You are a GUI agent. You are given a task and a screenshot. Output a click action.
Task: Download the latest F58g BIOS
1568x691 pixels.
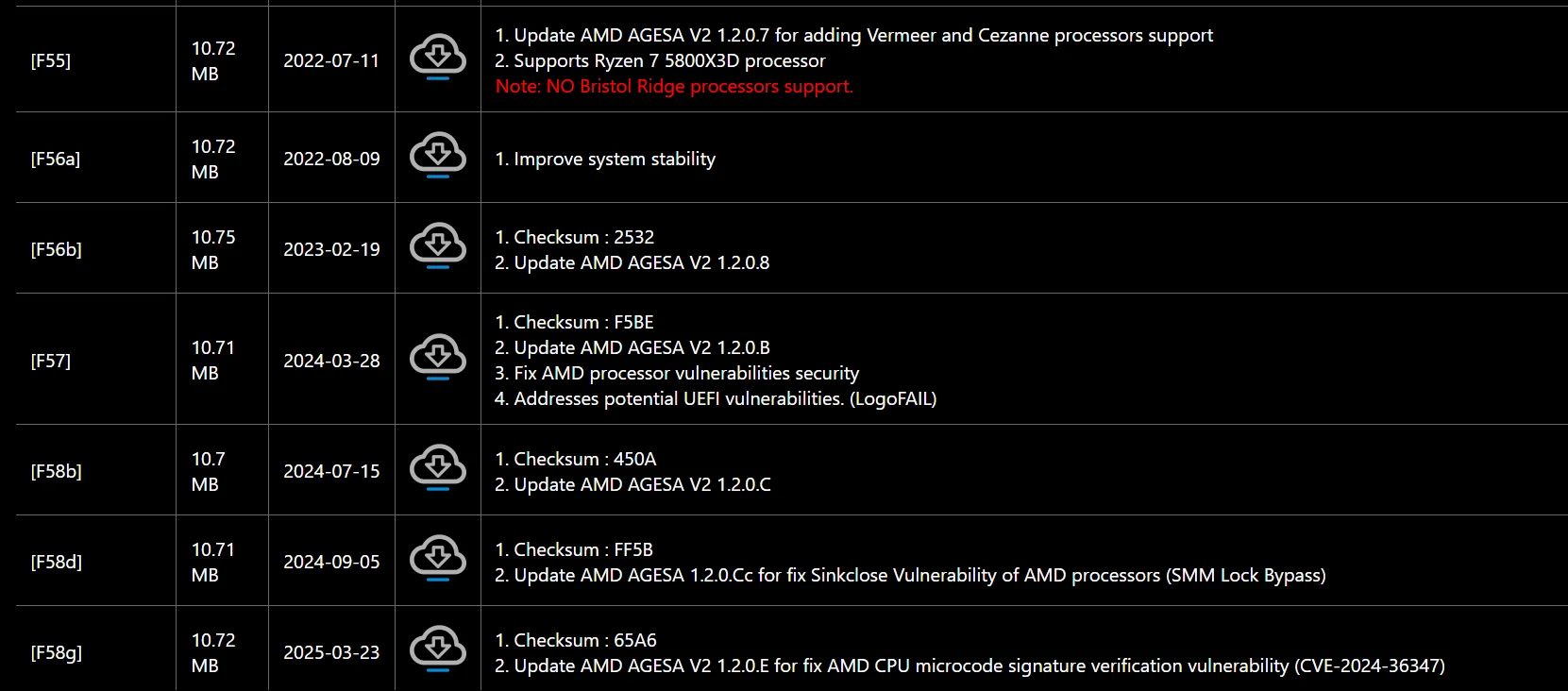point(437,649)
